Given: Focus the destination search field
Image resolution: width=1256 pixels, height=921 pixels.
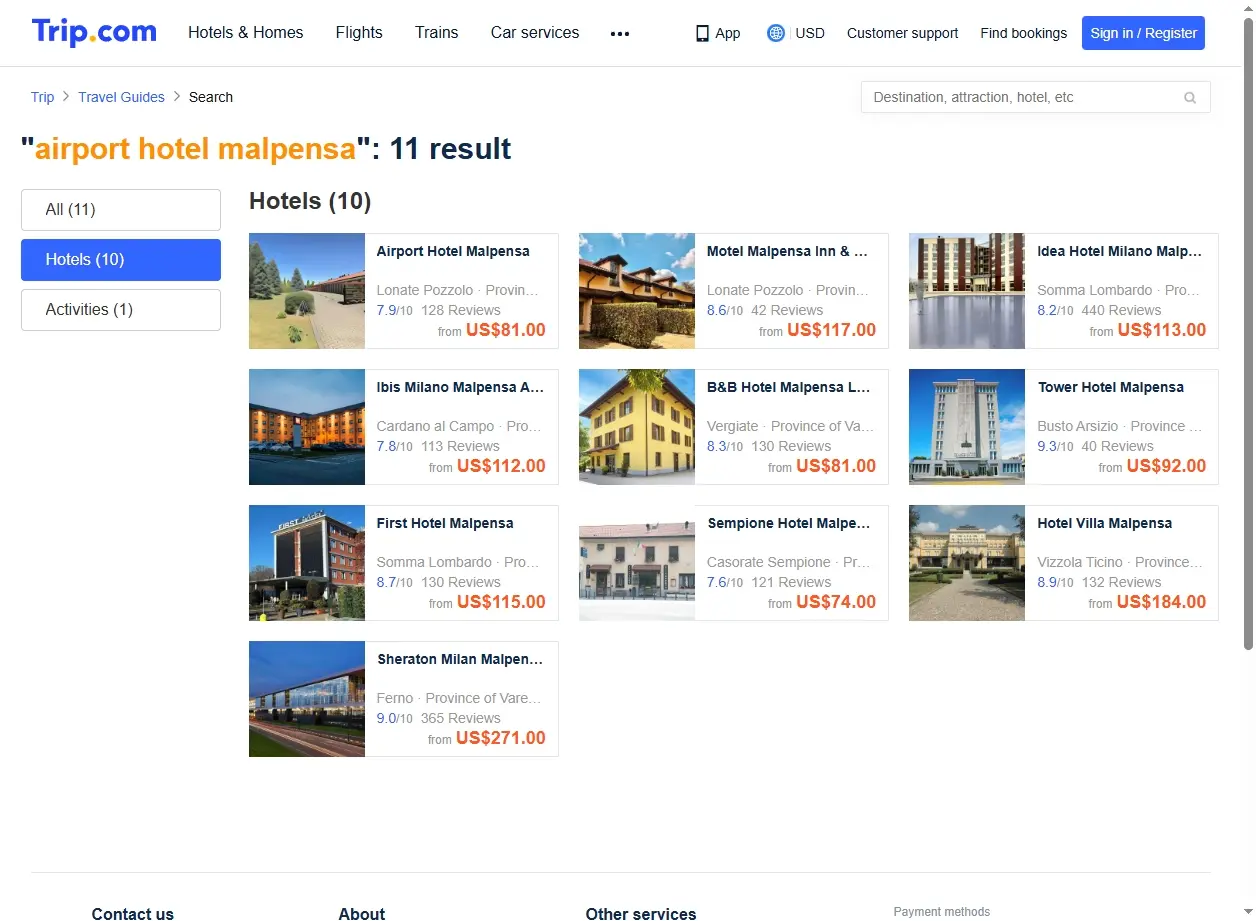Looking at the screenshot, I should (1035, 97).
